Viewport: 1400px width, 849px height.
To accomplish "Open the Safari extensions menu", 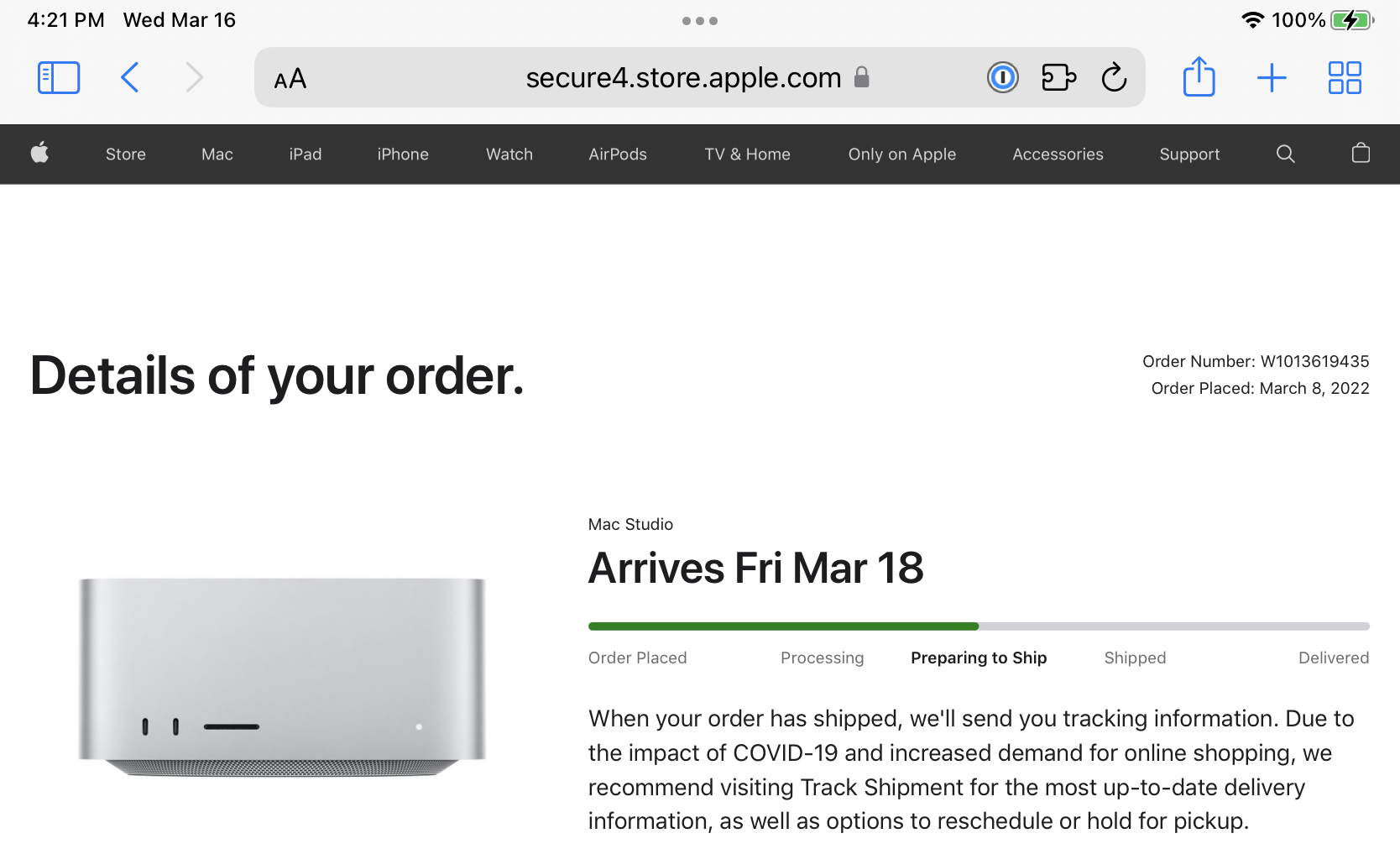I will [x=1058, y=78].
